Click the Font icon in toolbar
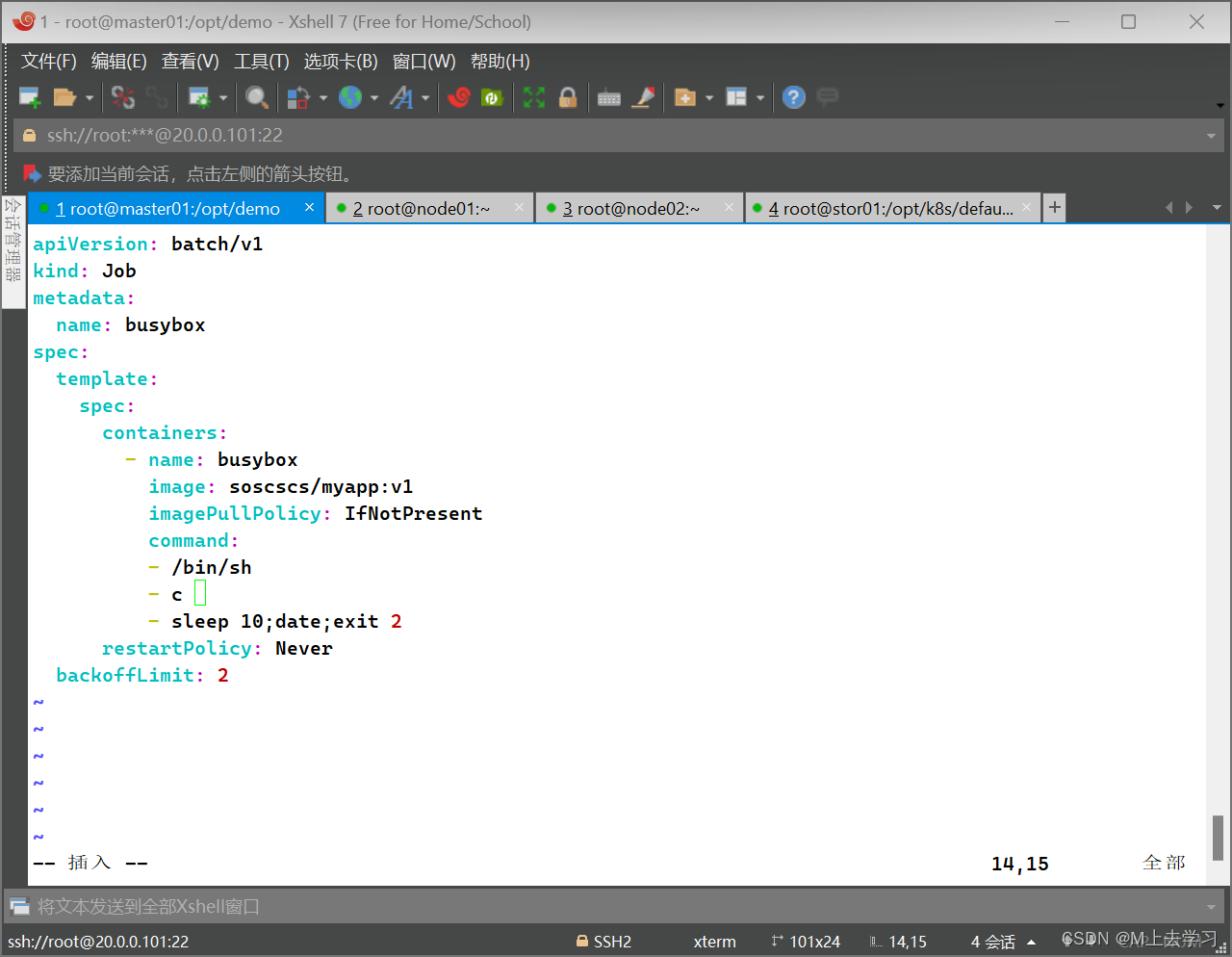The image size is (1232, 957). (x=401, y=97)
